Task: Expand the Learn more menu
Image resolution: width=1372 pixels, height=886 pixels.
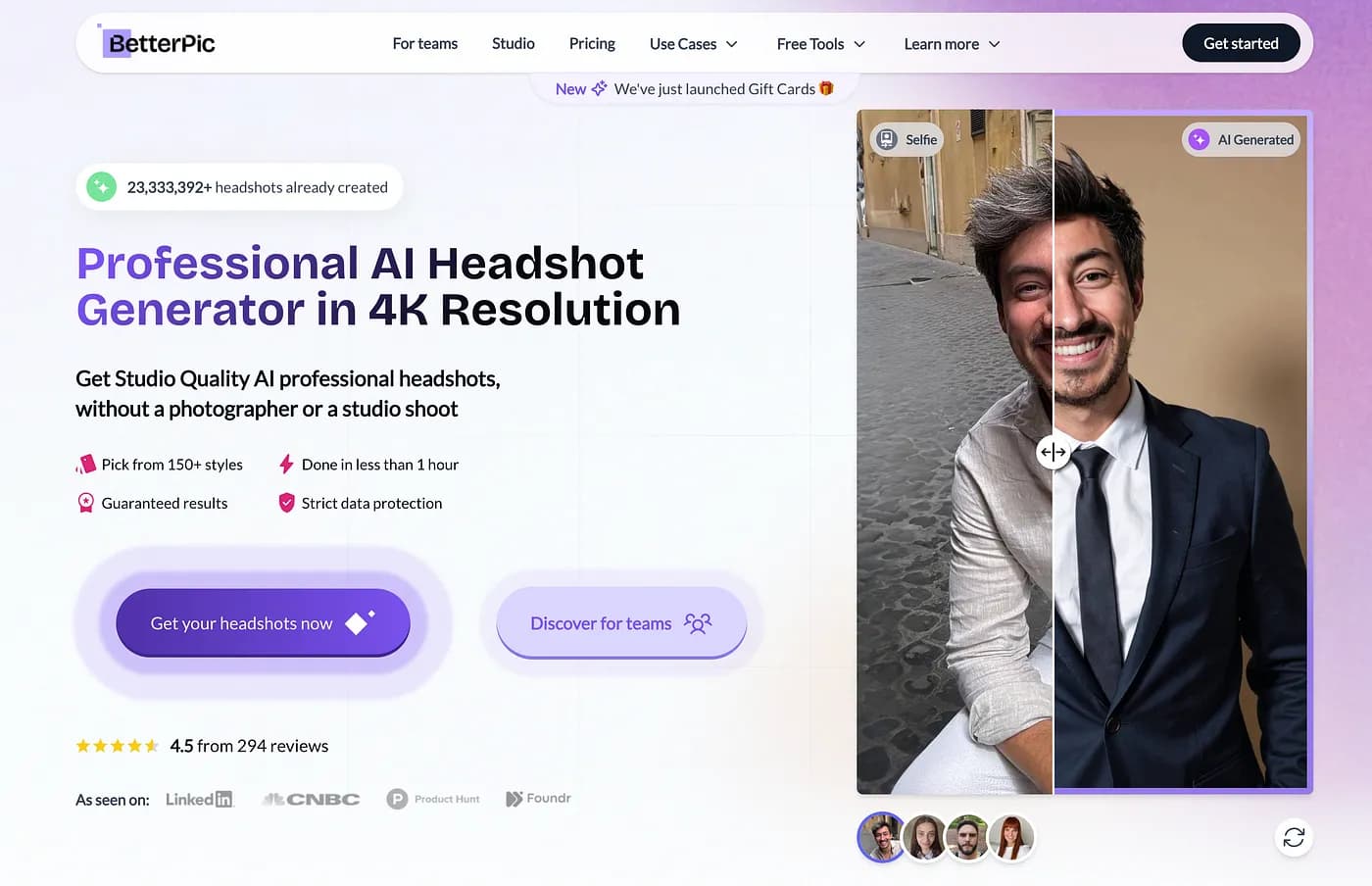Action: (x=951, y=44)
